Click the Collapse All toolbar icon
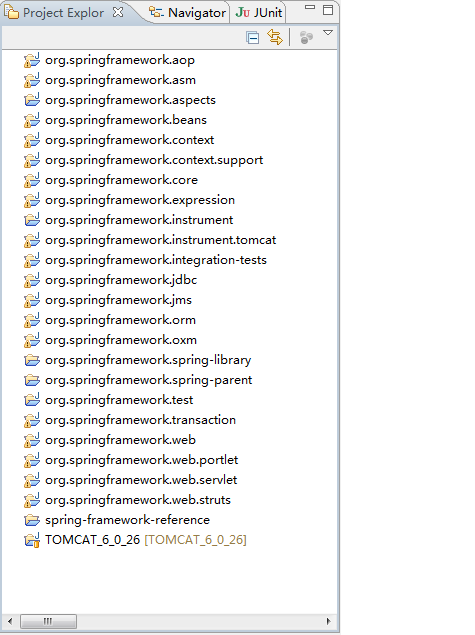The image size is (475, 635). coord(253,38)
